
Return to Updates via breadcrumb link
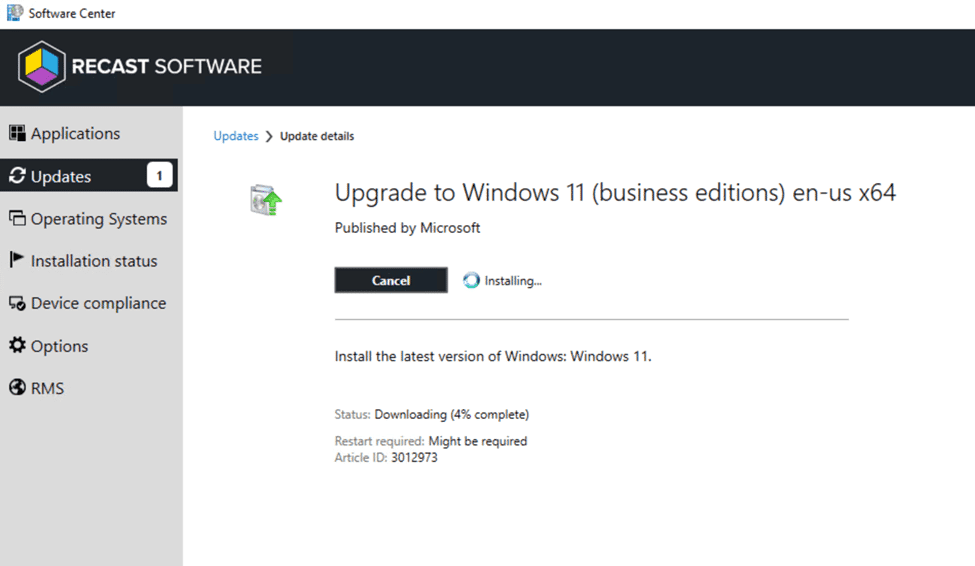point(236,136)
